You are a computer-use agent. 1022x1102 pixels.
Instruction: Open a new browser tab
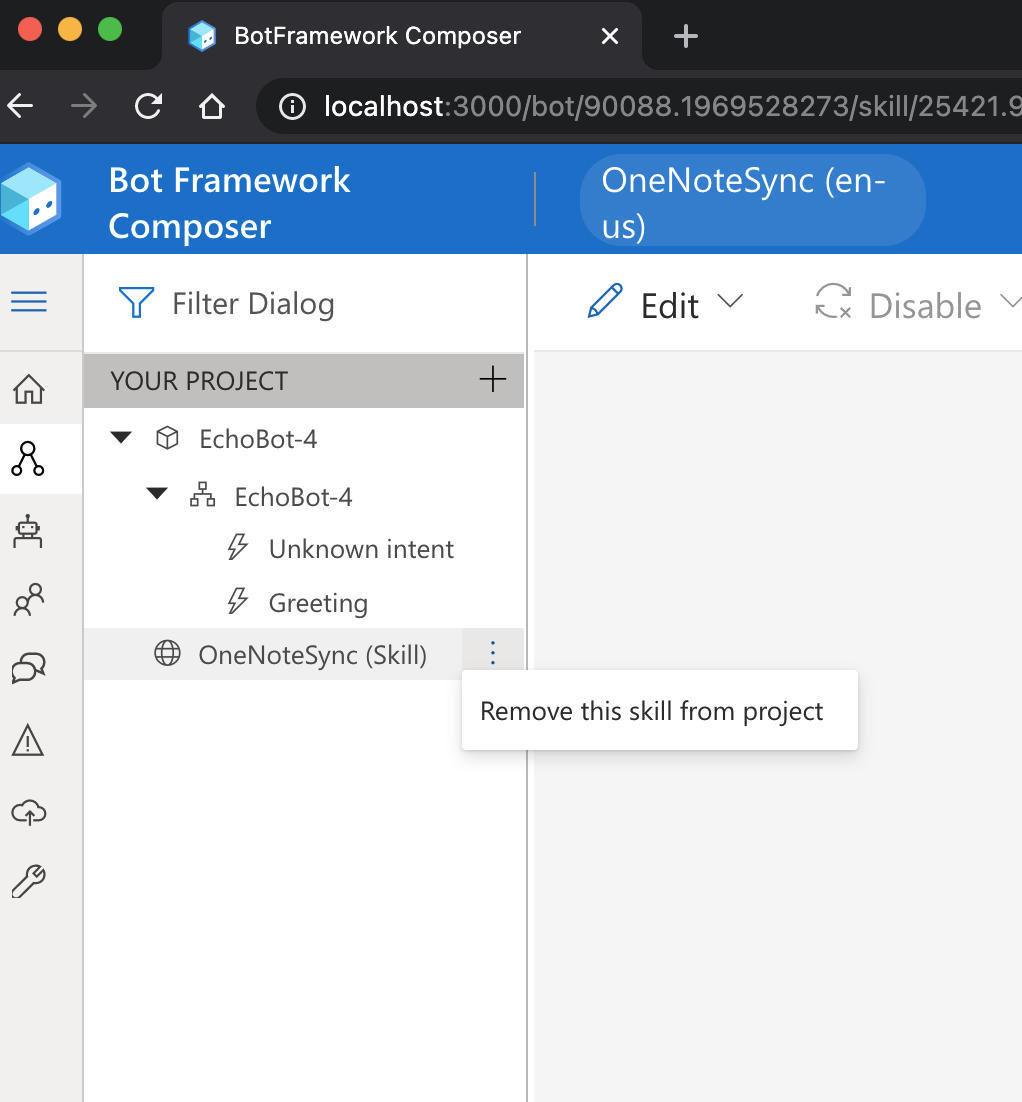click(x=685, y=36)
